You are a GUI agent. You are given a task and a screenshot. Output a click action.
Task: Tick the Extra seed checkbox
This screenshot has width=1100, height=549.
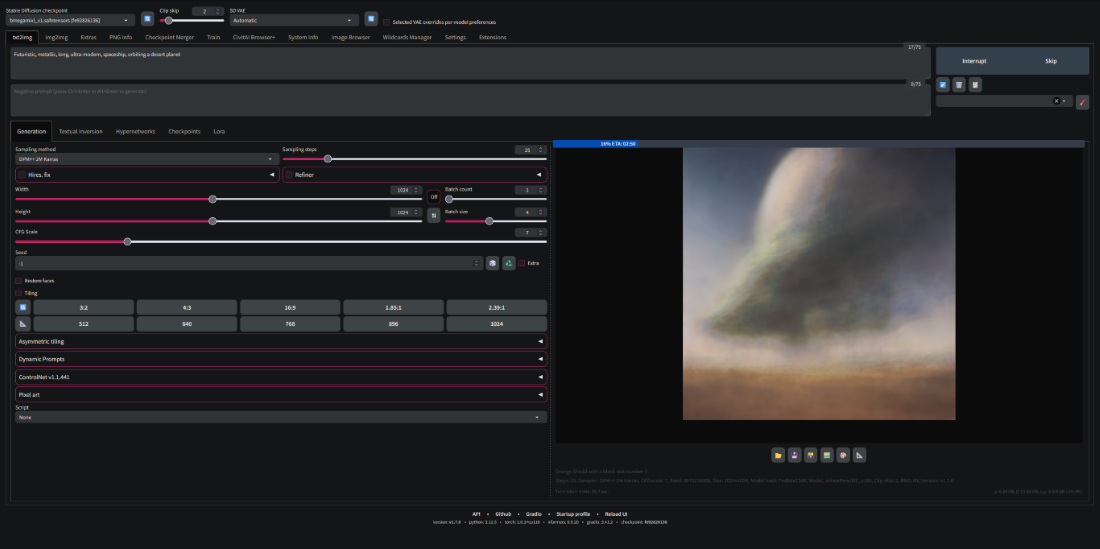[521, 263]
